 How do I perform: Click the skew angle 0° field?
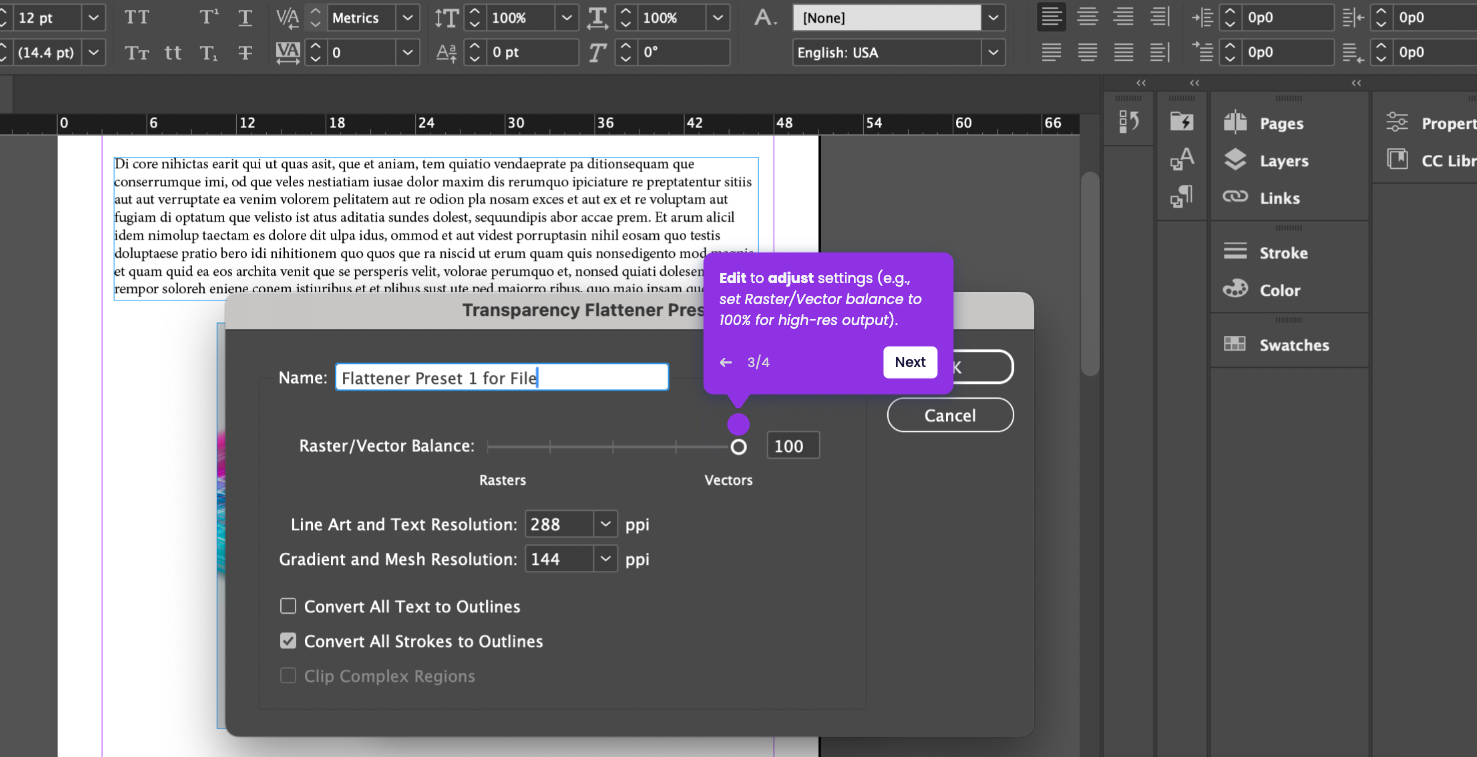685,53
